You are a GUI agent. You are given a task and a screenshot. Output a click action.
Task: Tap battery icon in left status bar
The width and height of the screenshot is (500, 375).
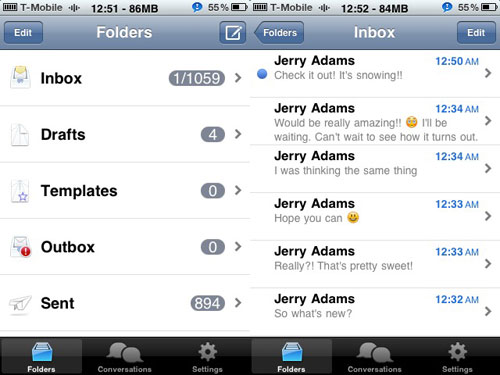pos(239,7)
